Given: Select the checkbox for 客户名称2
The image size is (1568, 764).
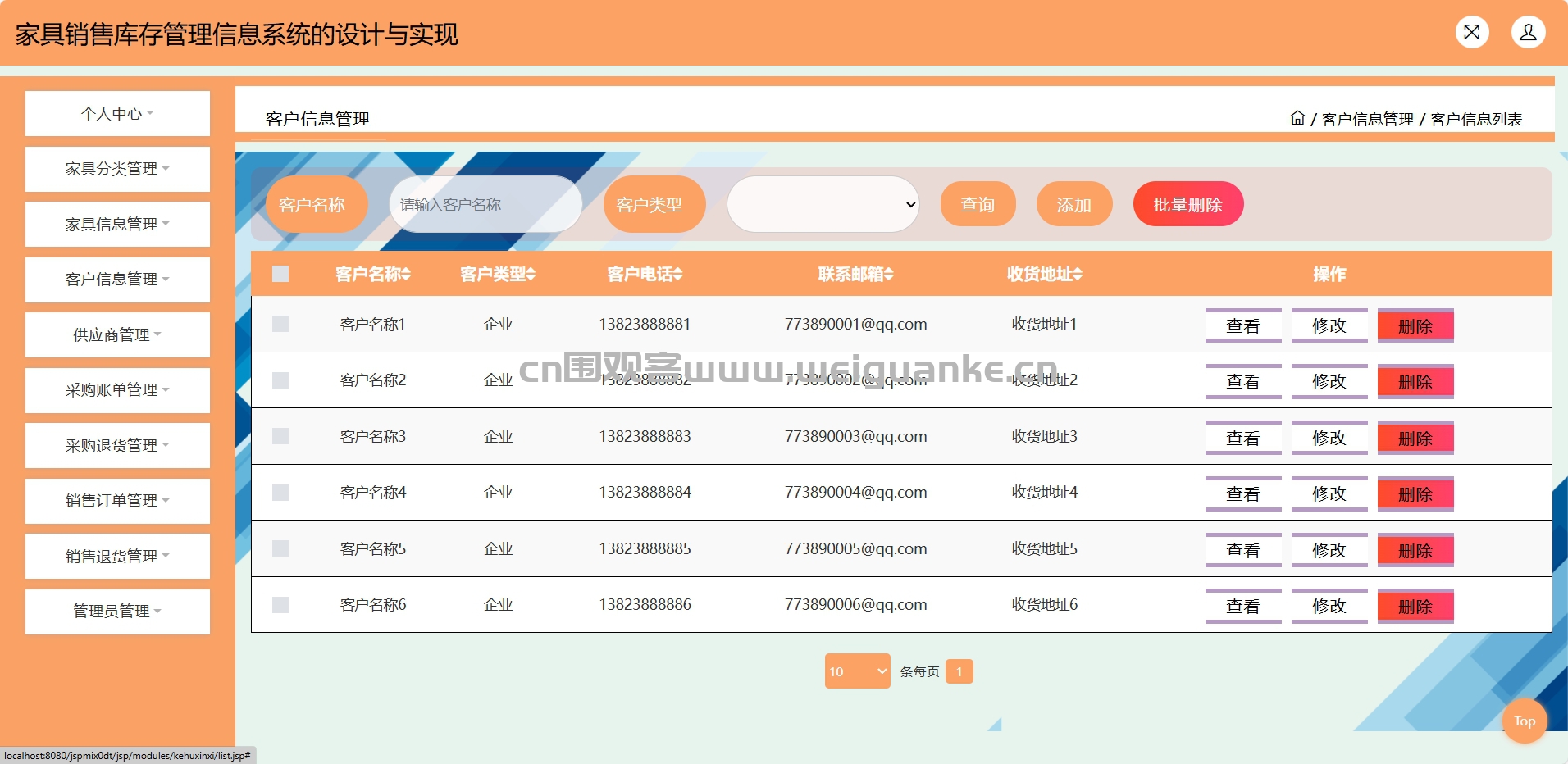Looking at the screenshot, I should tap(280, 380).
